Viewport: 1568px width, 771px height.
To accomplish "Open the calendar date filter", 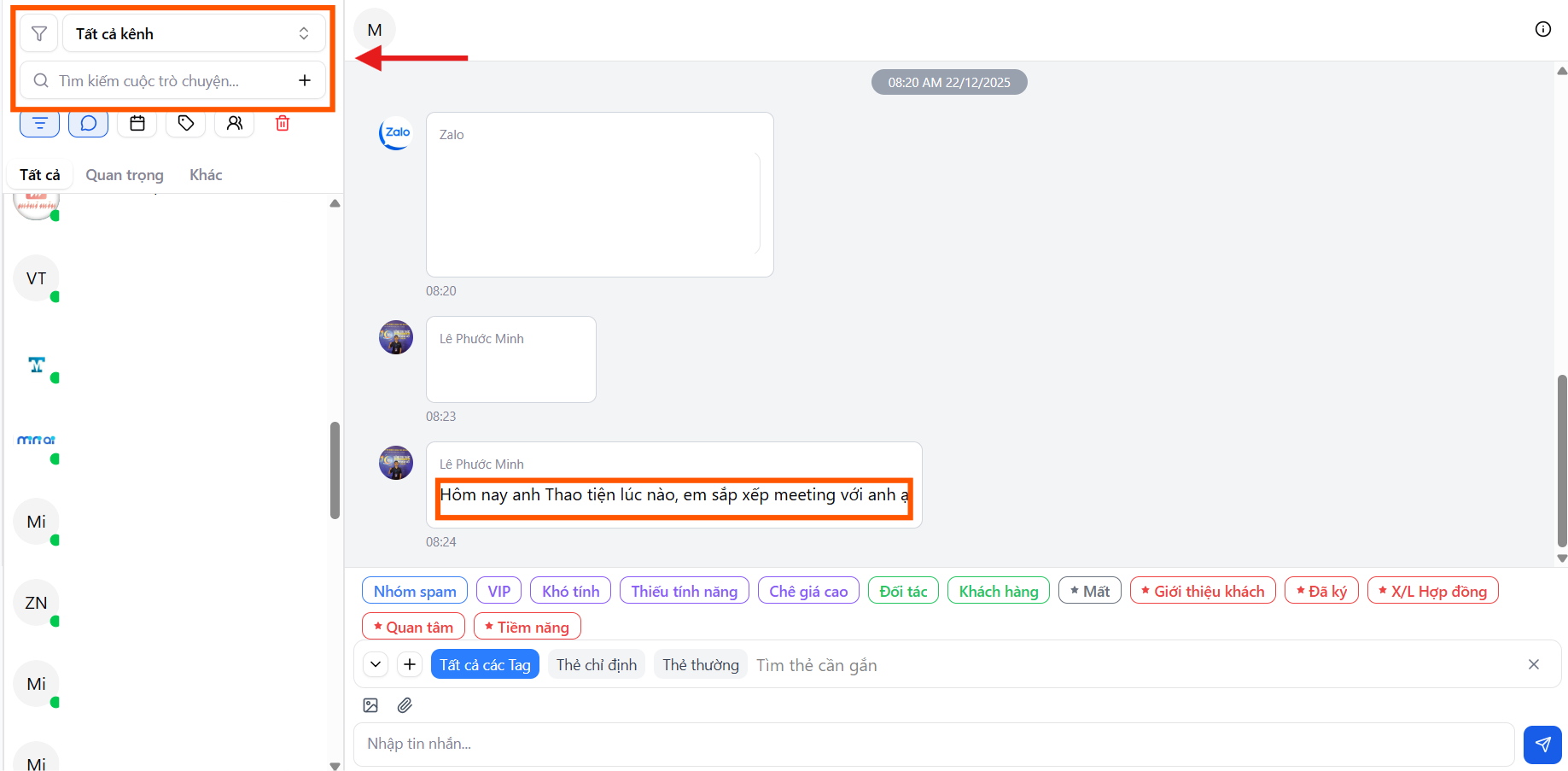I will click(137, 124).
